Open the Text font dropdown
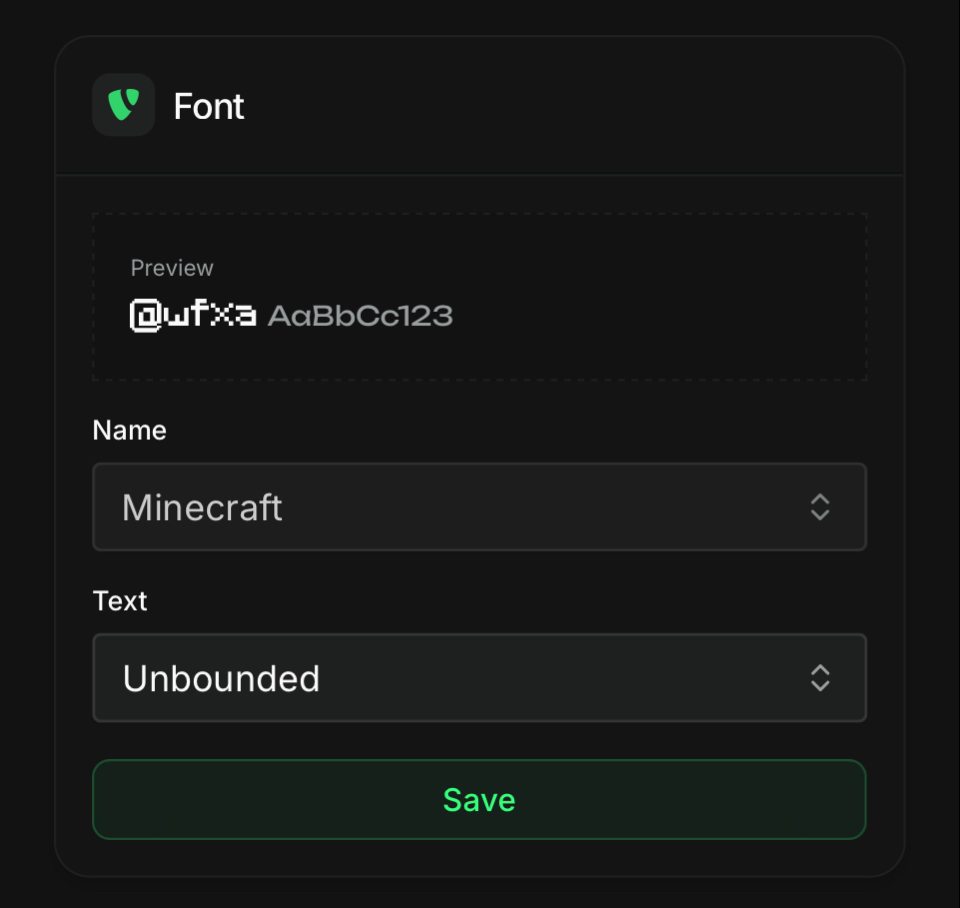 pos(479,678)
